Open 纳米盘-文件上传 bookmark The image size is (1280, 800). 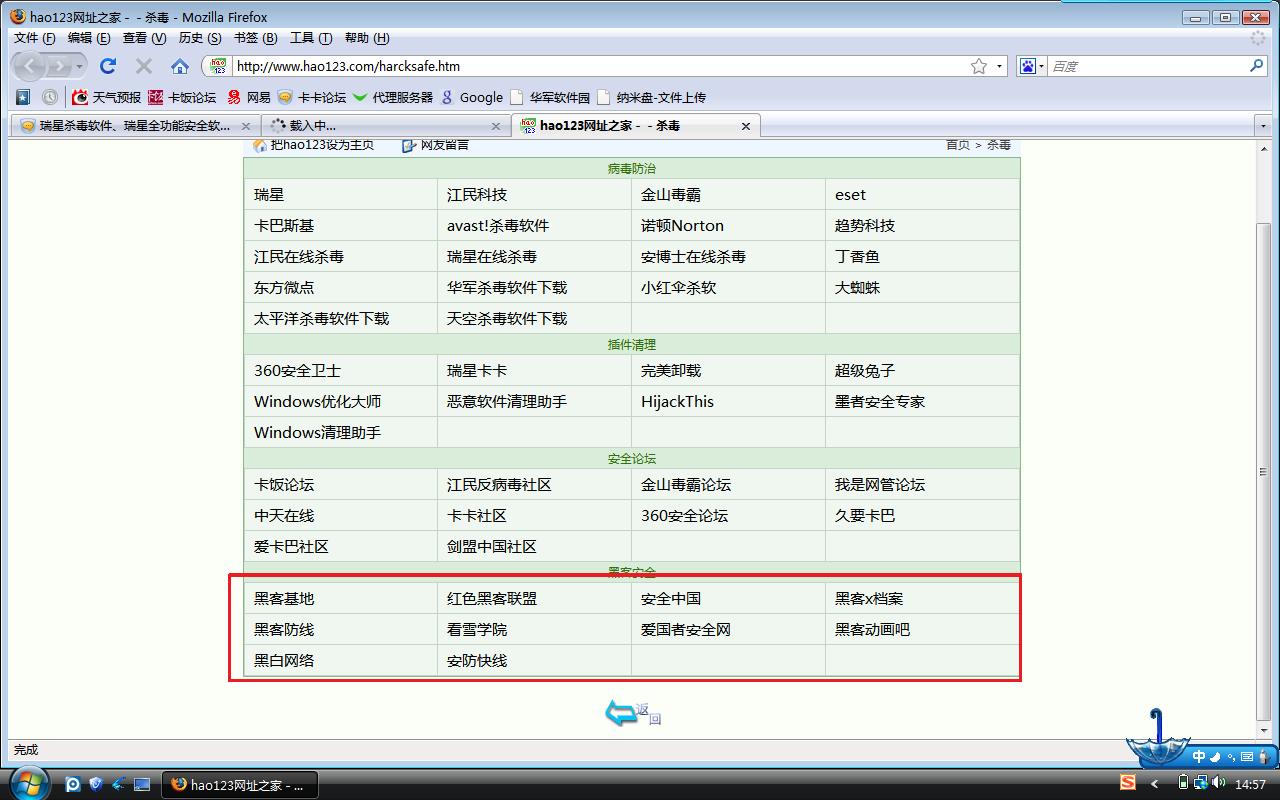[651, 97]
